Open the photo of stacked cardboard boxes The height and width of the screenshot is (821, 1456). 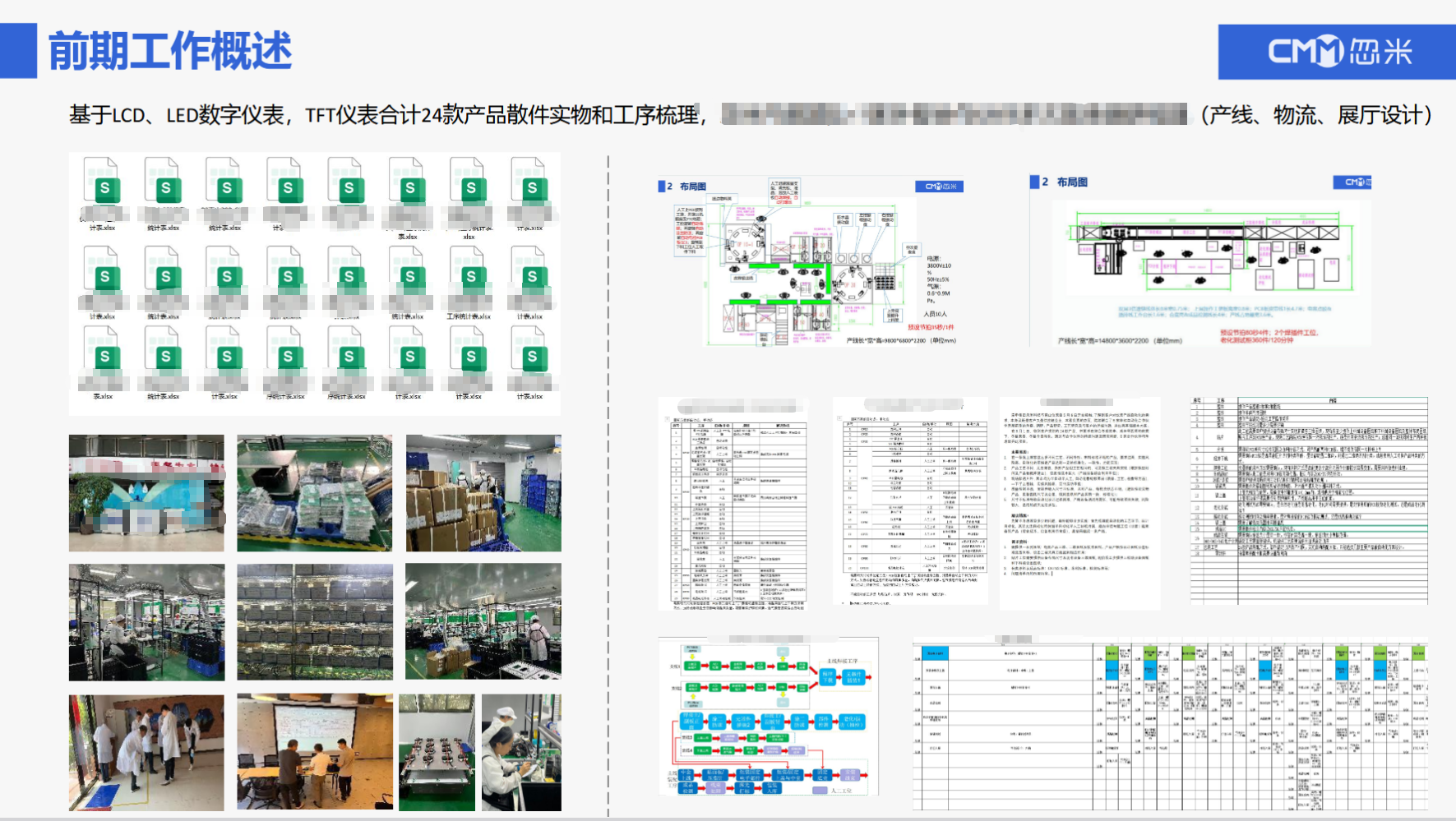point(483,493)
